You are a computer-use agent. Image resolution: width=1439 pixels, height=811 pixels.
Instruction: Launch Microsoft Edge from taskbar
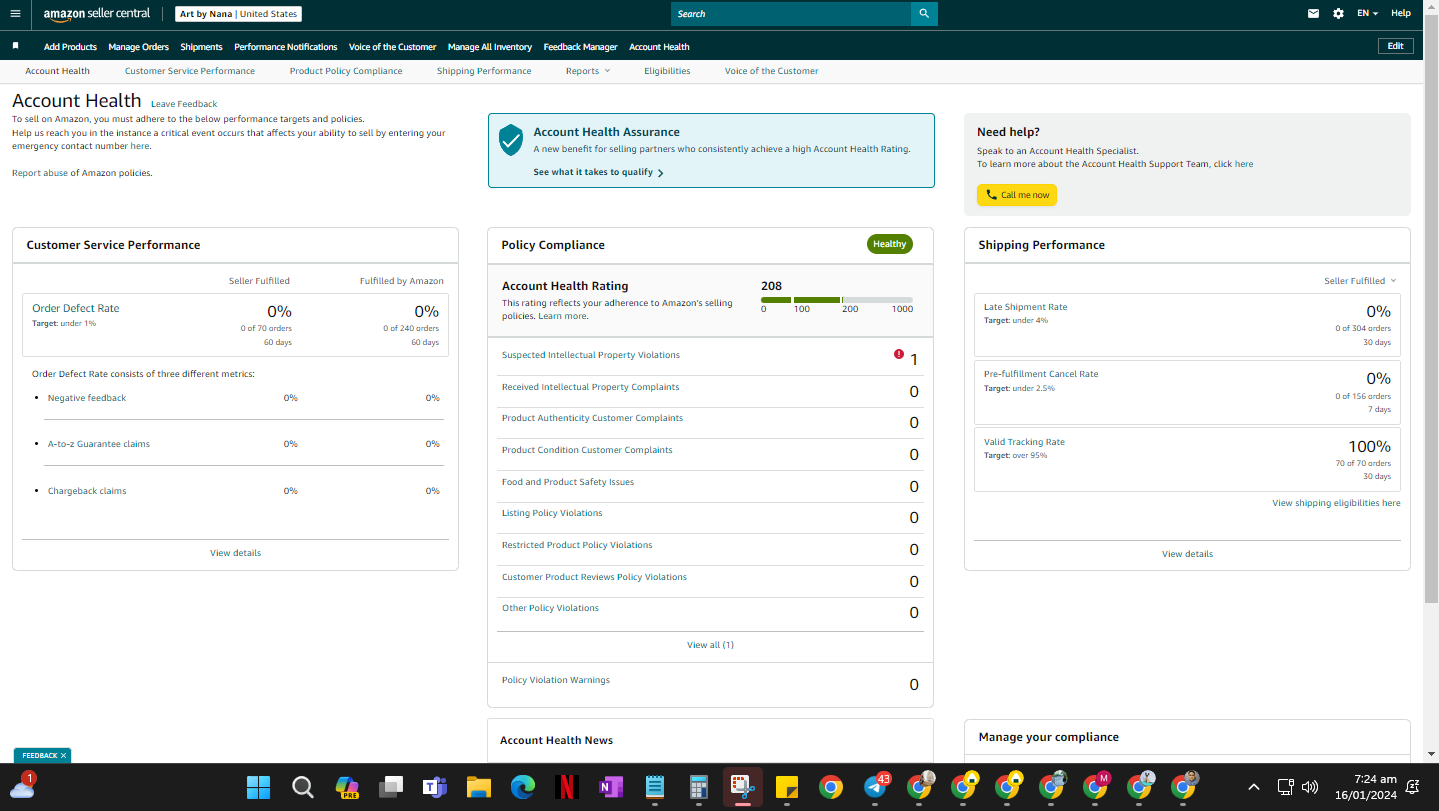click(x=522, y=787)
